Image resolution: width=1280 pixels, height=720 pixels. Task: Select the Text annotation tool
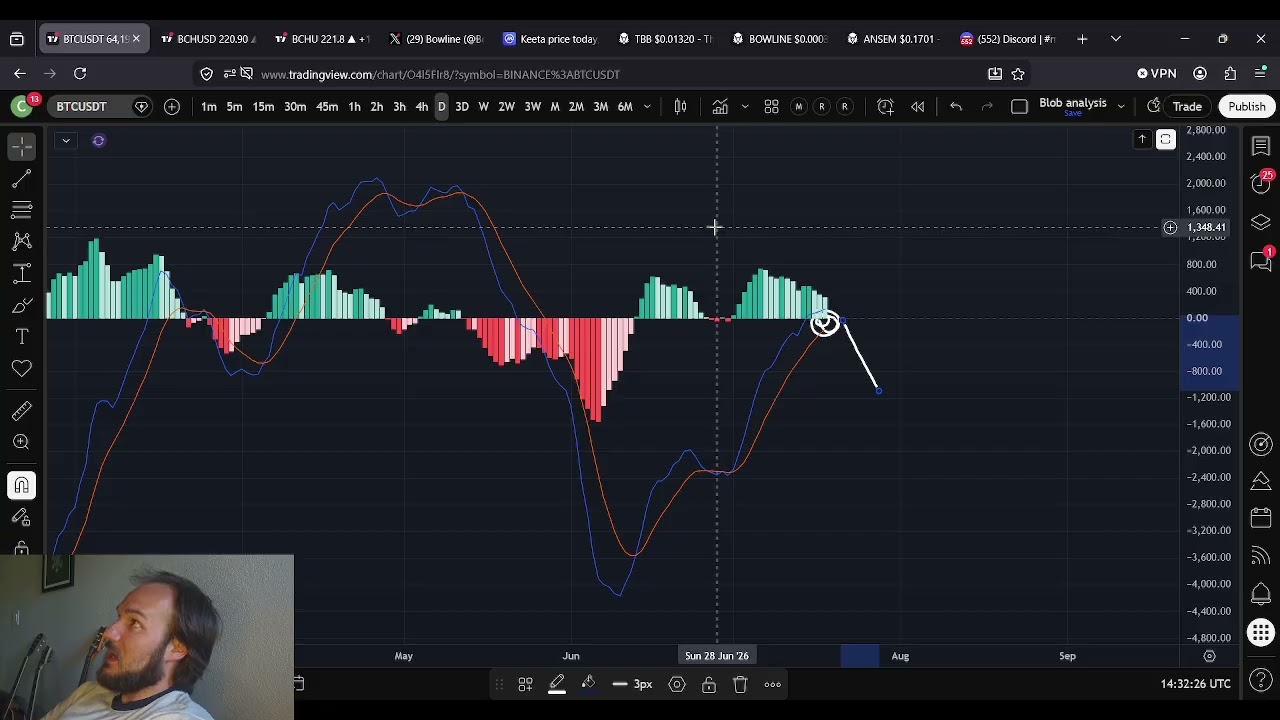click(x=21, y=337)
